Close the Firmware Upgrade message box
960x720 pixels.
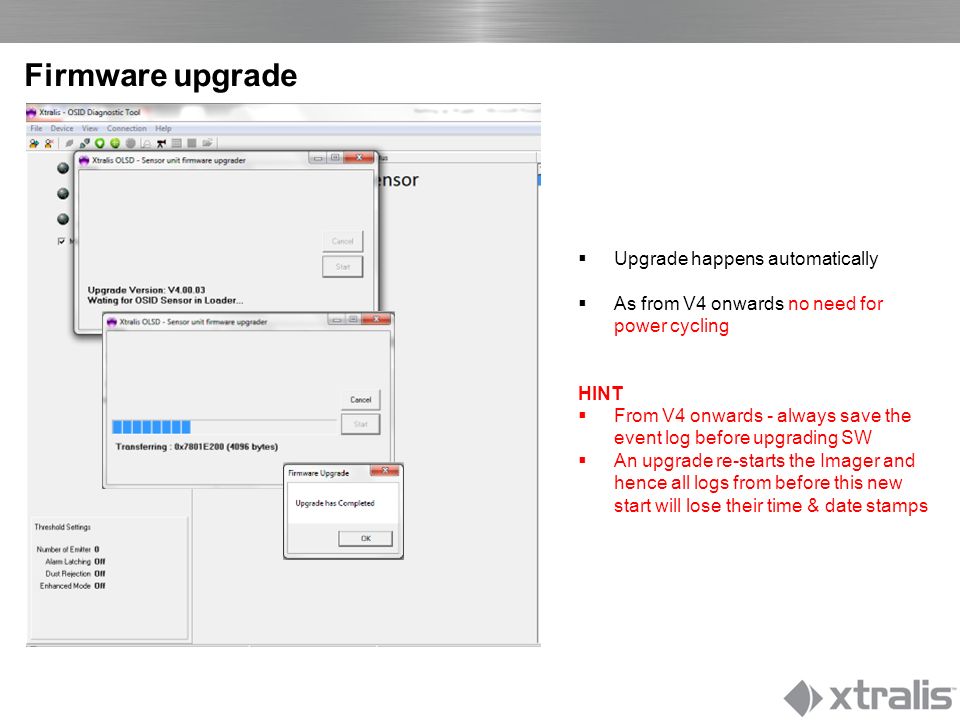point(385,471)
